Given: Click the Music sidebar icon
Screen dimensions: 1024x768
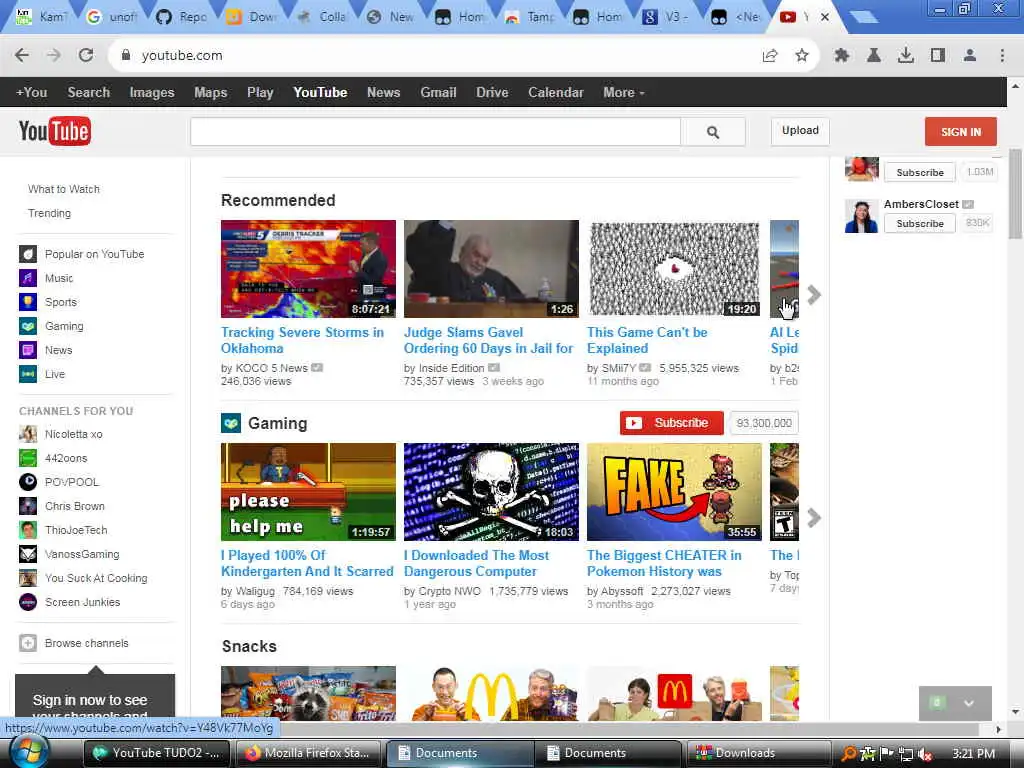Looking at the screenshot, I should [x=28, y=278].
